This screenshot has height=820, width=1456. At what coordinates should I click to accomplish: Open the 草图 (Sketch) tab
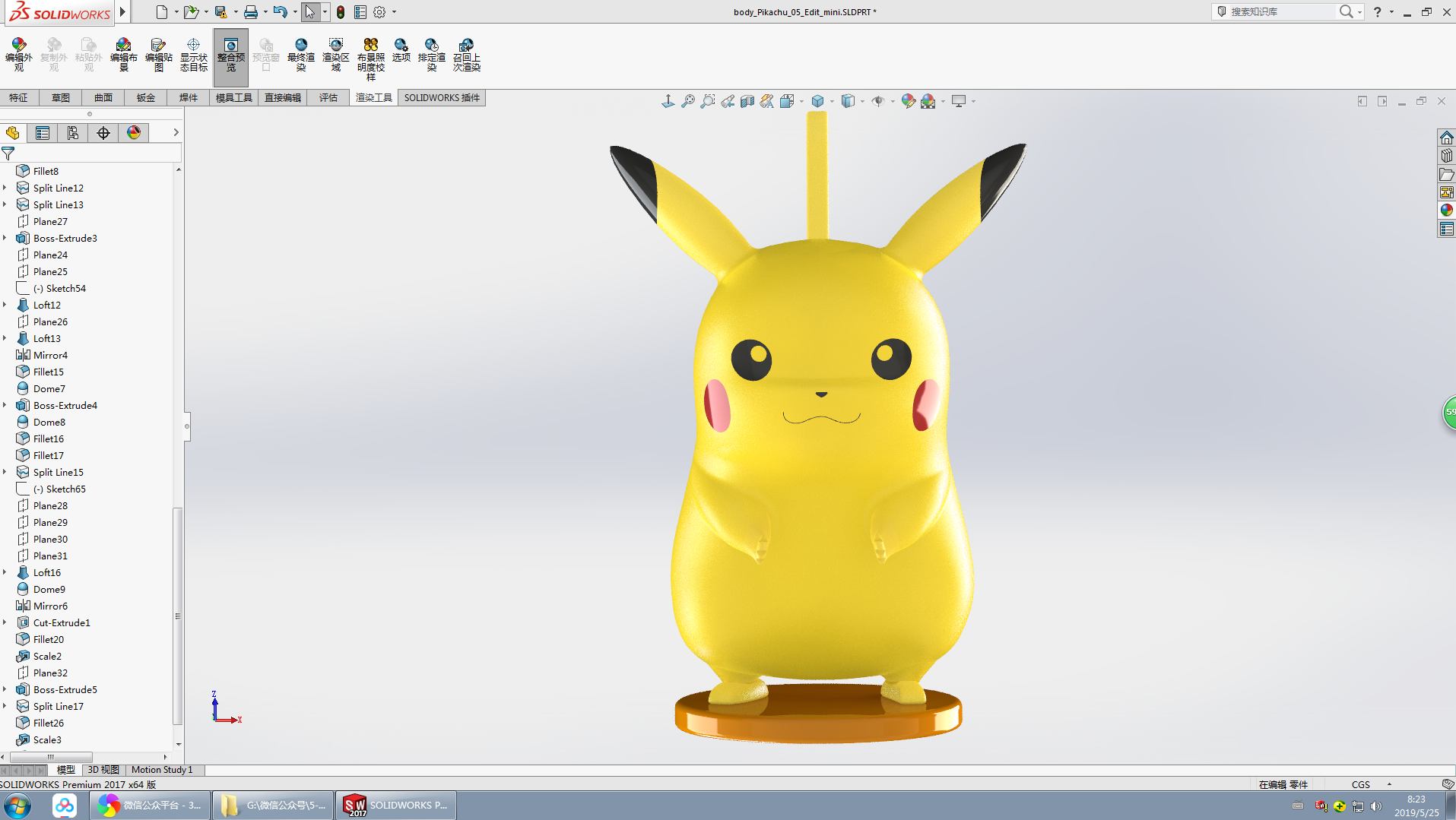(61, 98)
